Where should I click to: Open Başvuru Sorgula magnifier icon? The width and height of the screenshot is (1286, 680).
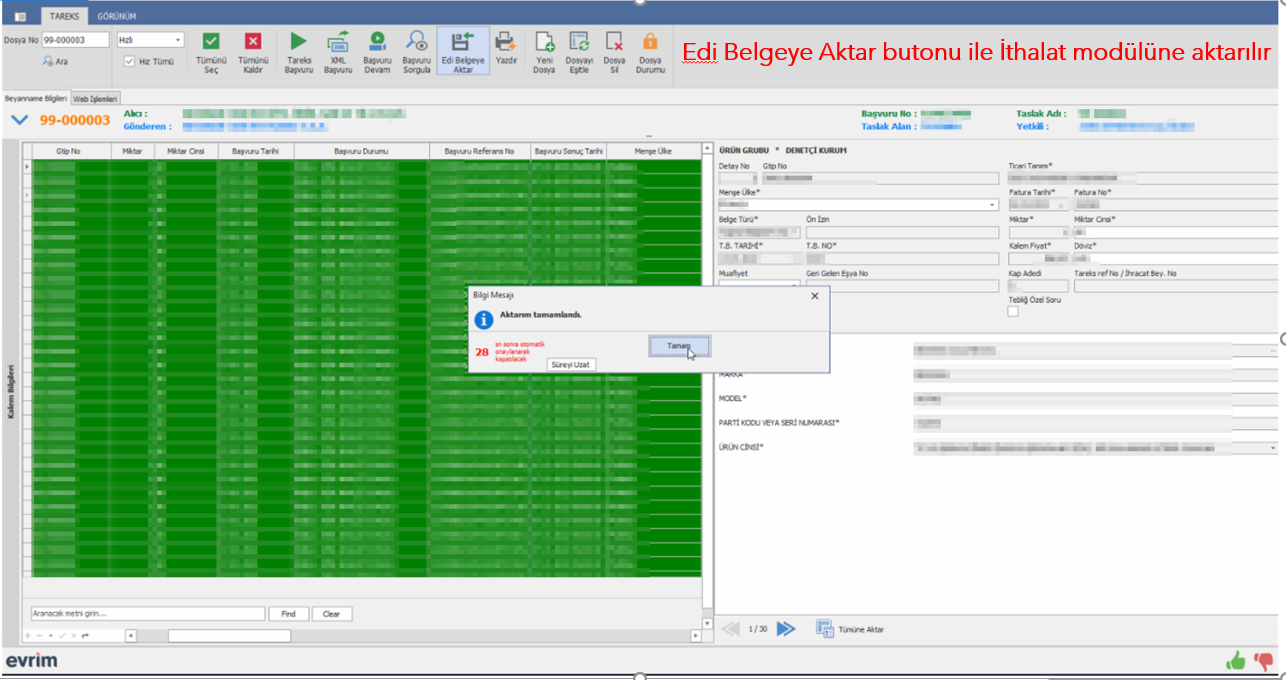pos(416,42)
